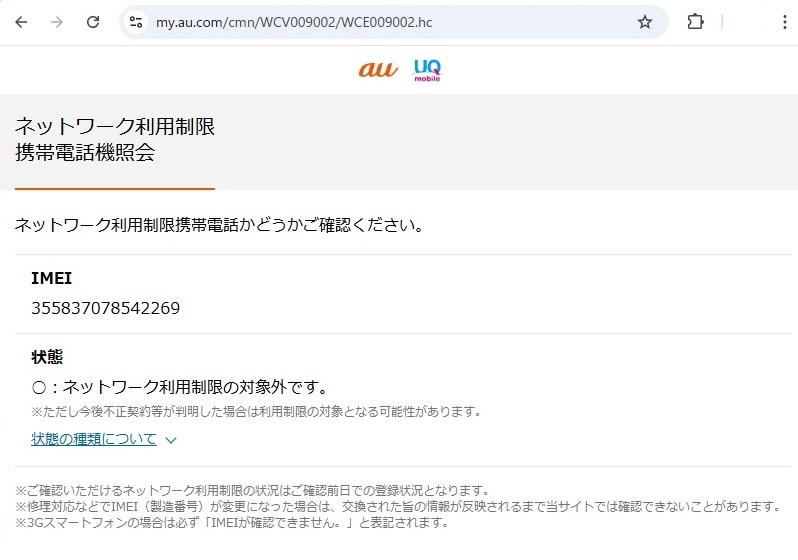
Task: Click footnote ※修理対応などでIMEI（製造番号）
Action: click(398, 507)
